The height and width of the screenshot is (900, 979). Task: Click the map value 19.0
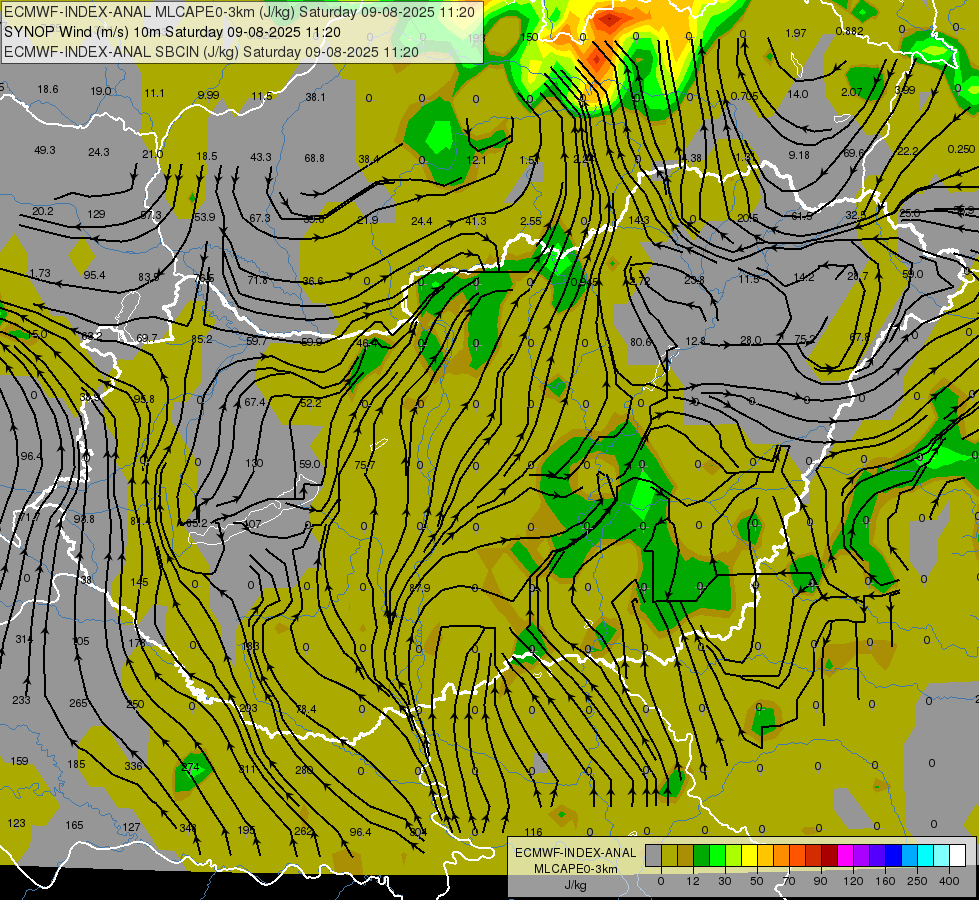tap(101, 91)
